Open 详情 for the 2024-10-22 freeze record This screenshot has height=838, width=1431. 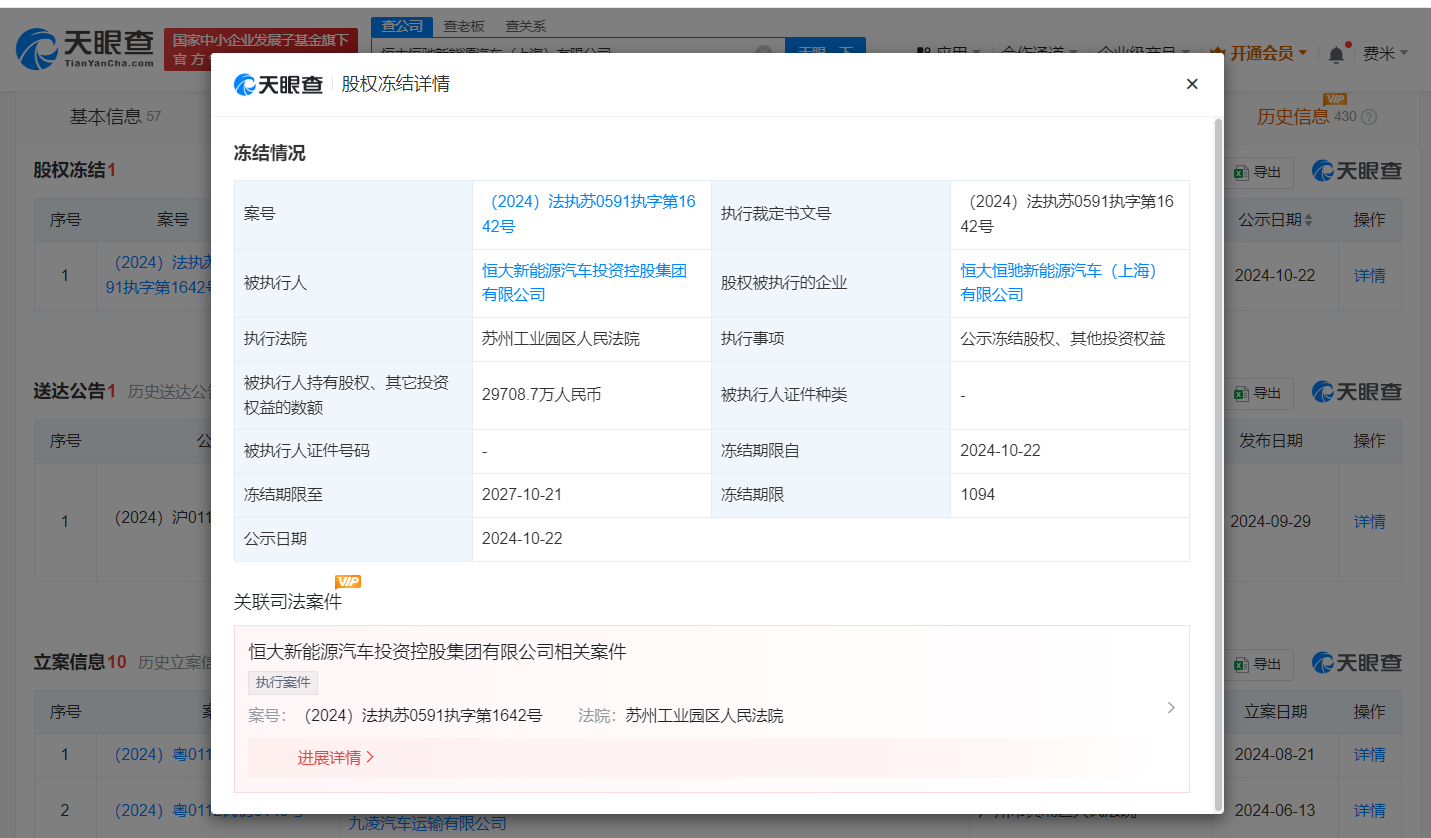tap(1370, 275)
